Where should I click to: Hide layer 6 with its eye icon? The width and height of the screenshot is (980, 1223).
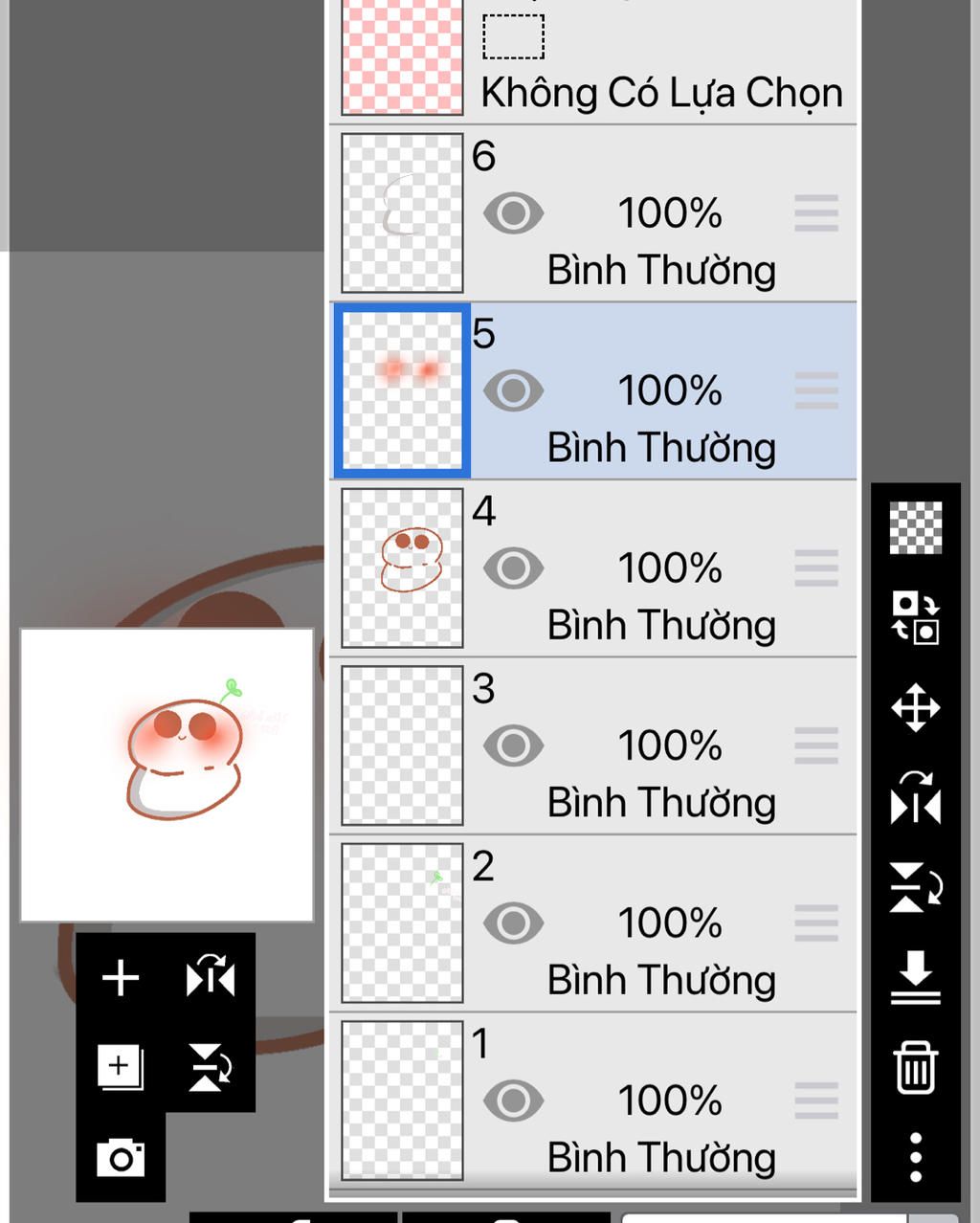[x=513, y=213]
